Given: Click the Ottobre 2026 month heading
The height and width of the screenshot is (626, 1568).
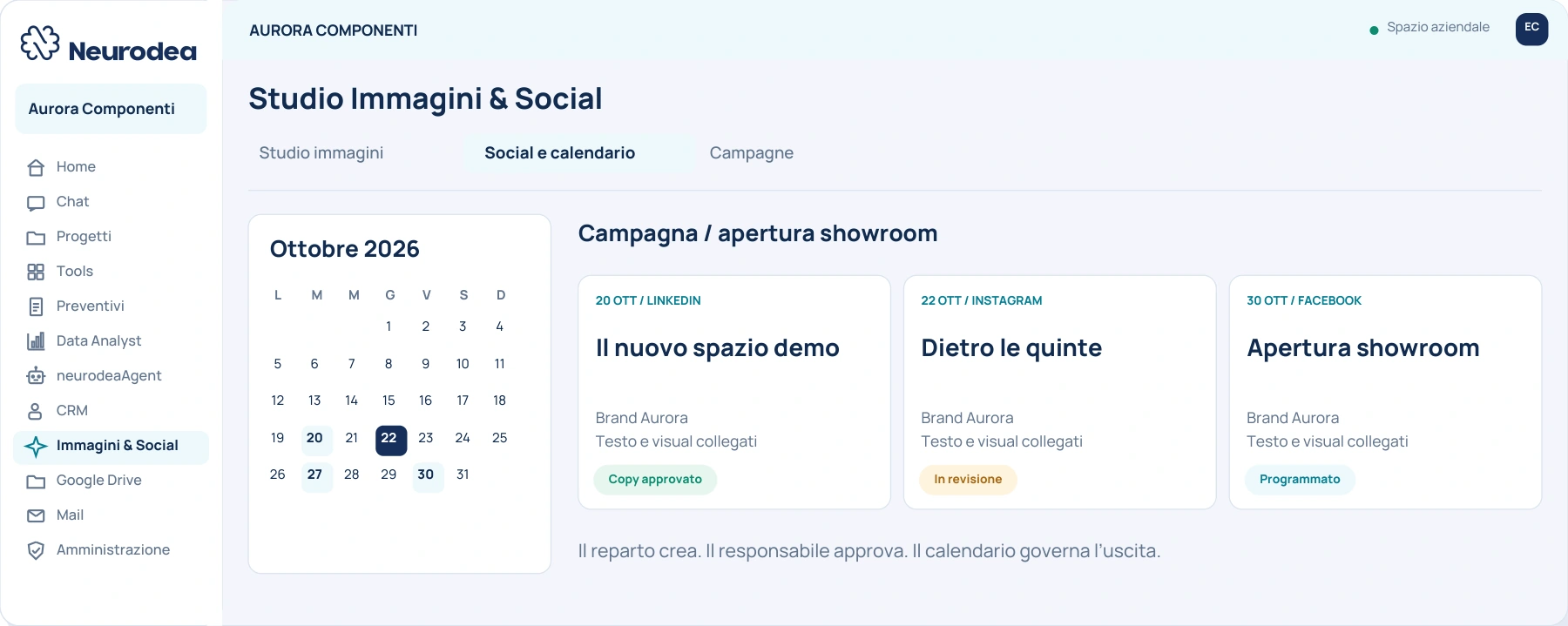Looking at the screenshot, I should 344,249.
